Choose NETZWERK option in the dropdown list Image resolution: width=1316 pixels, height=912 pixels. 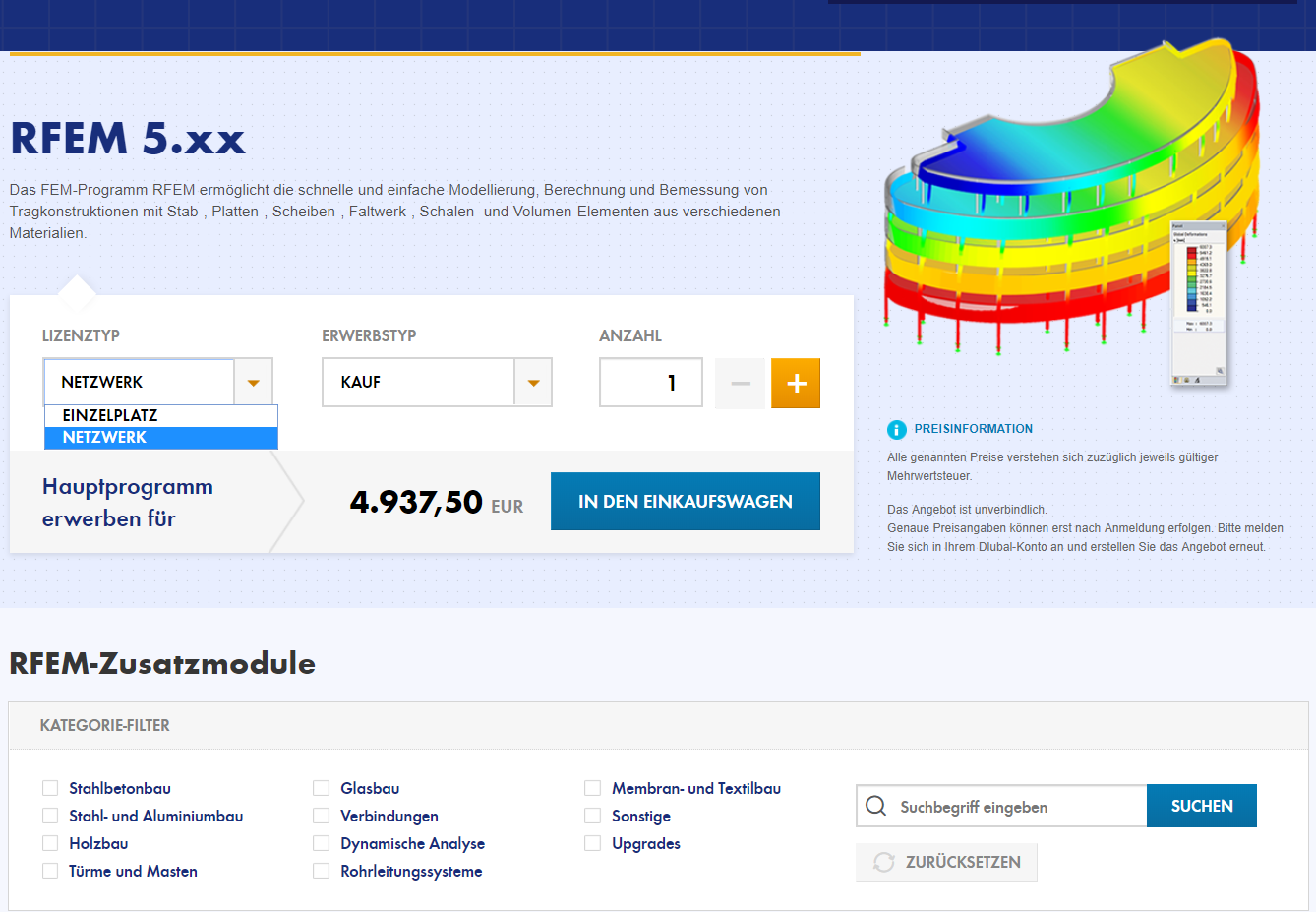161,438
